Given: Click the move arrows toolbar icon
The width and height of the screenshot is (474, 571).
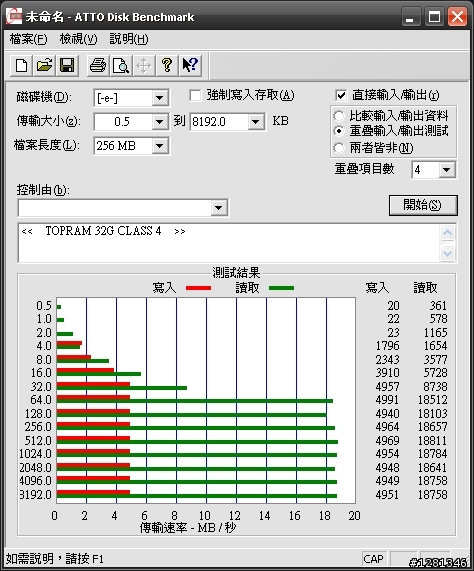Looking at the screenshot, I should tap(144, 66).
